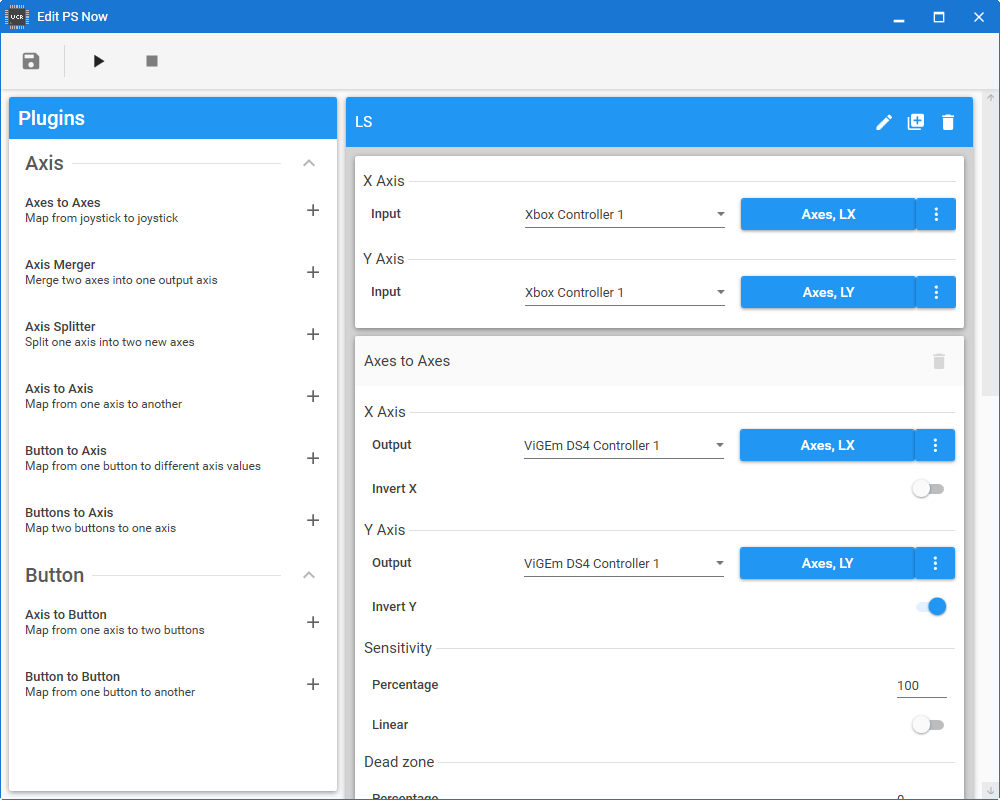The image size is (1000, 800).
Task: Click scrollbar down arrow at bottom right
Action: tap(990, 790)
